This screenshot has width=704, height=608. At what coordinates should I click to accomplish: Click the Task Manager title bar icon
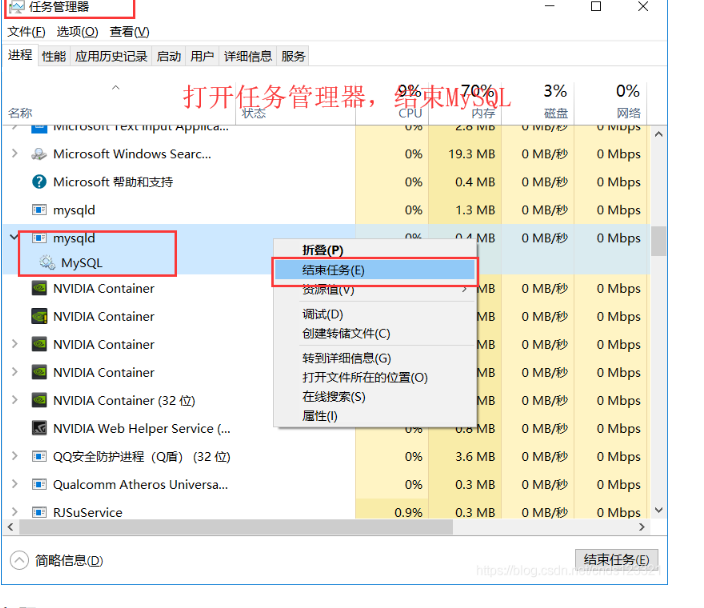click(17, 7)
